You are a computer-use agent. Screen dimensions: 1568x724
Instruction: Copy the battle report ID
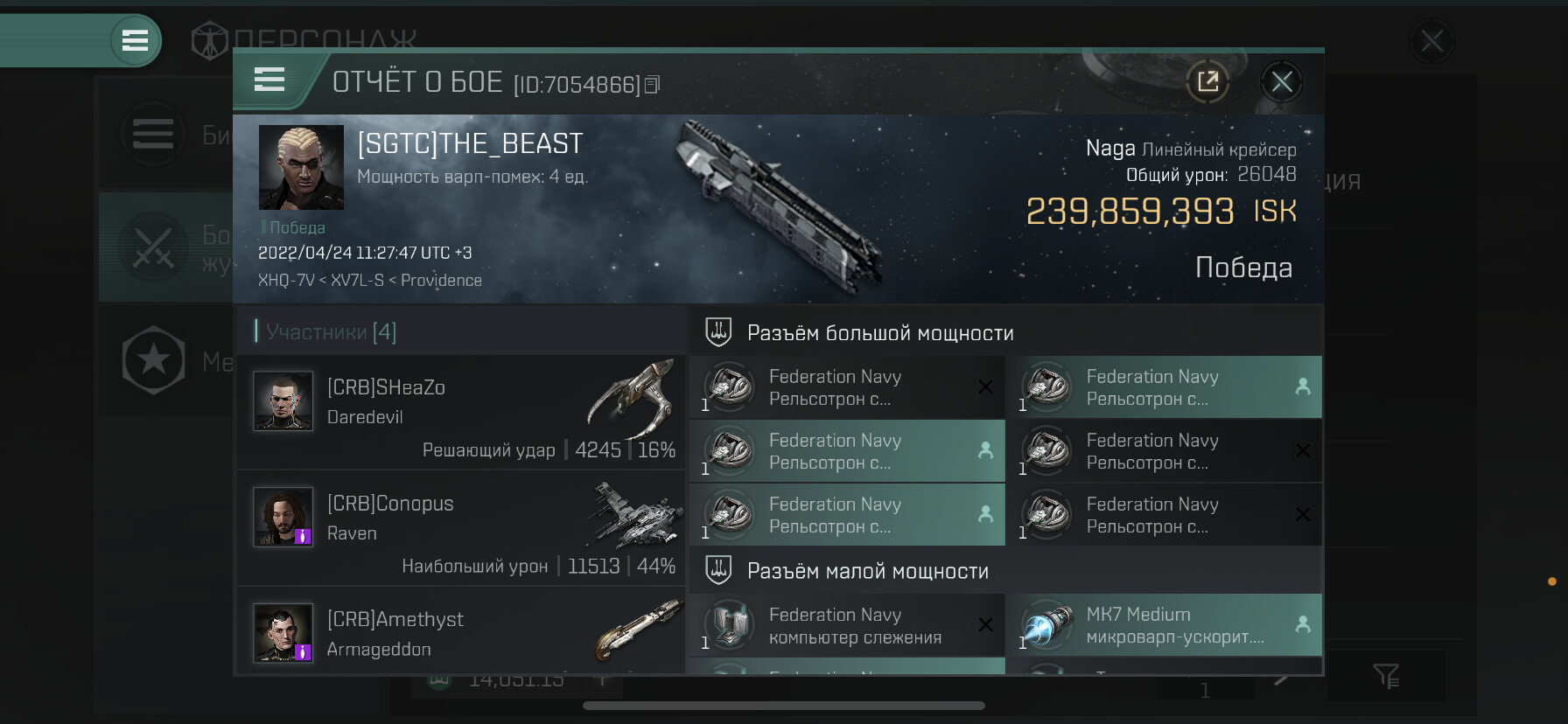pos(652,85)
